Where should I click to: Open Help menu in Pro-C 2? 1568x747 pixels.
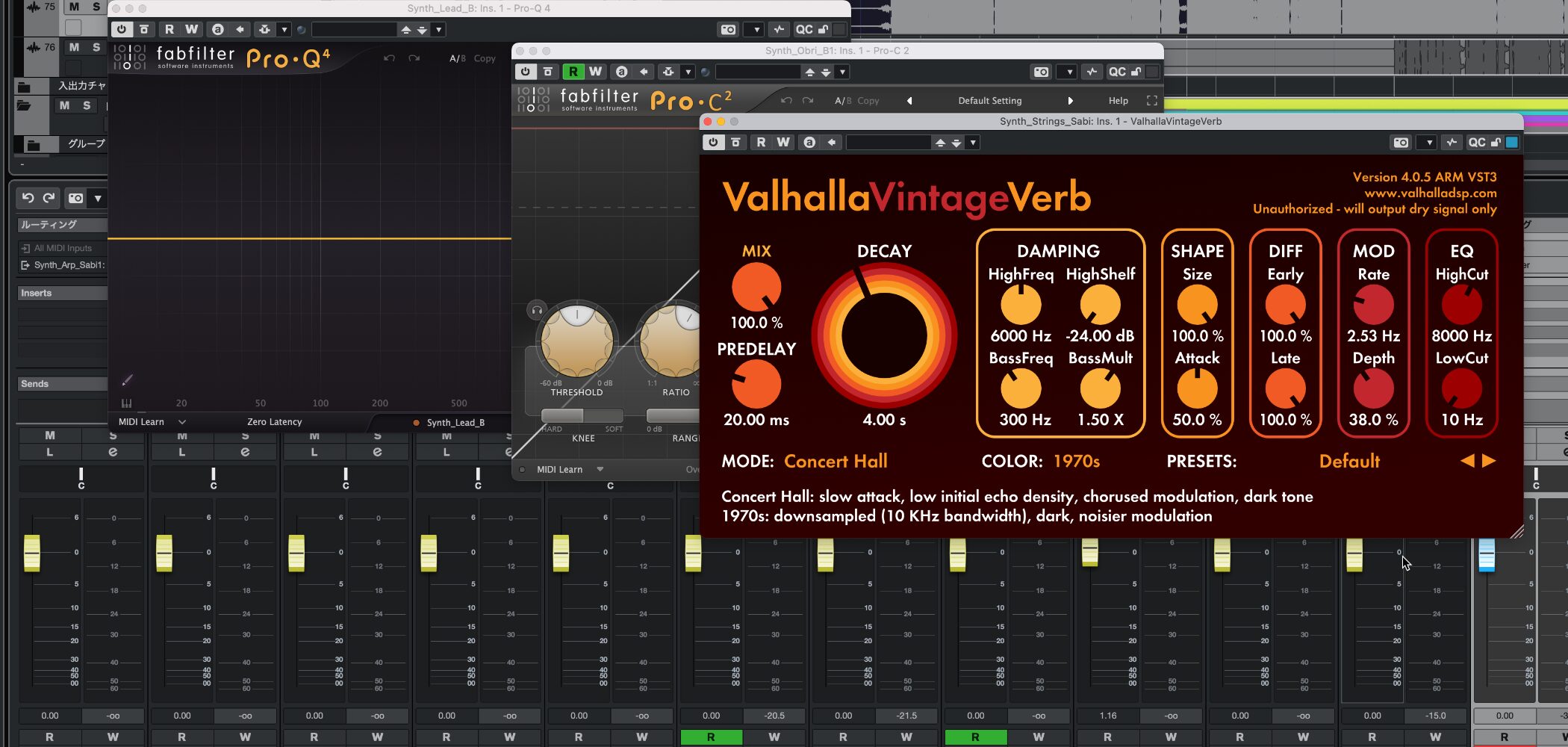(1118, 100)
